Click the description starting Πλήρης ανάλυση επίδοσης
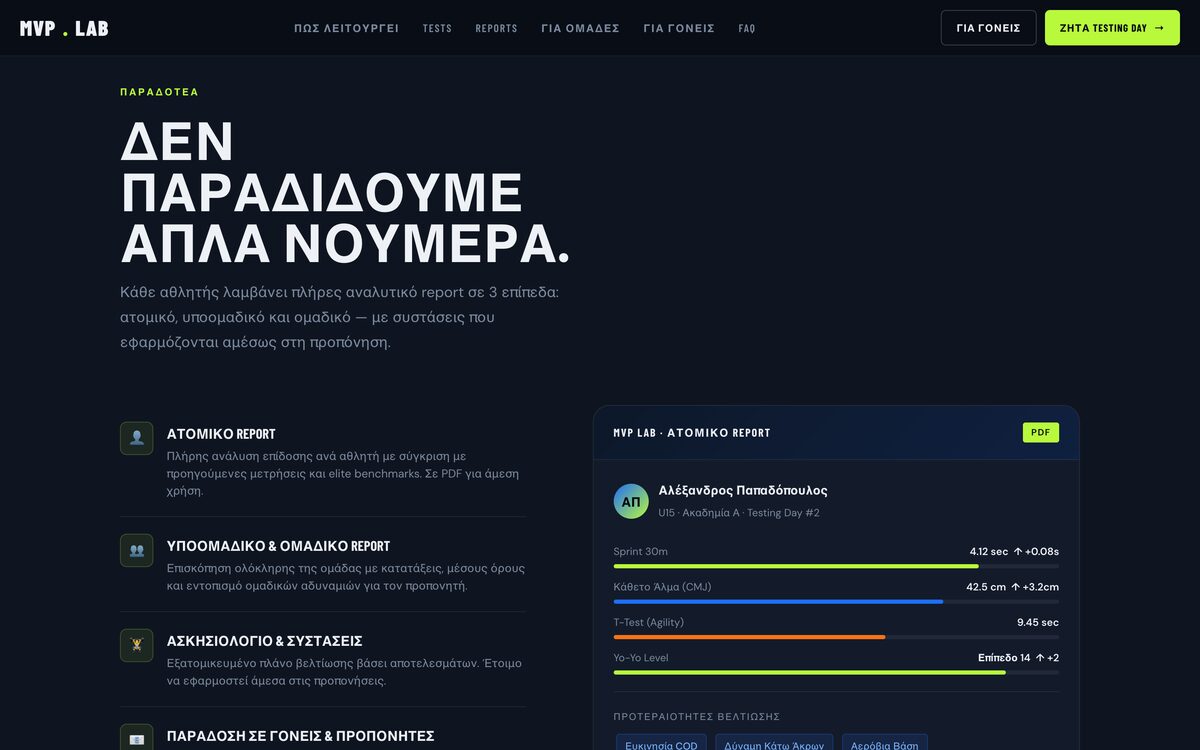Viewport: 1200px width, 750px height. pyautogui.click(x=343, y=474)
